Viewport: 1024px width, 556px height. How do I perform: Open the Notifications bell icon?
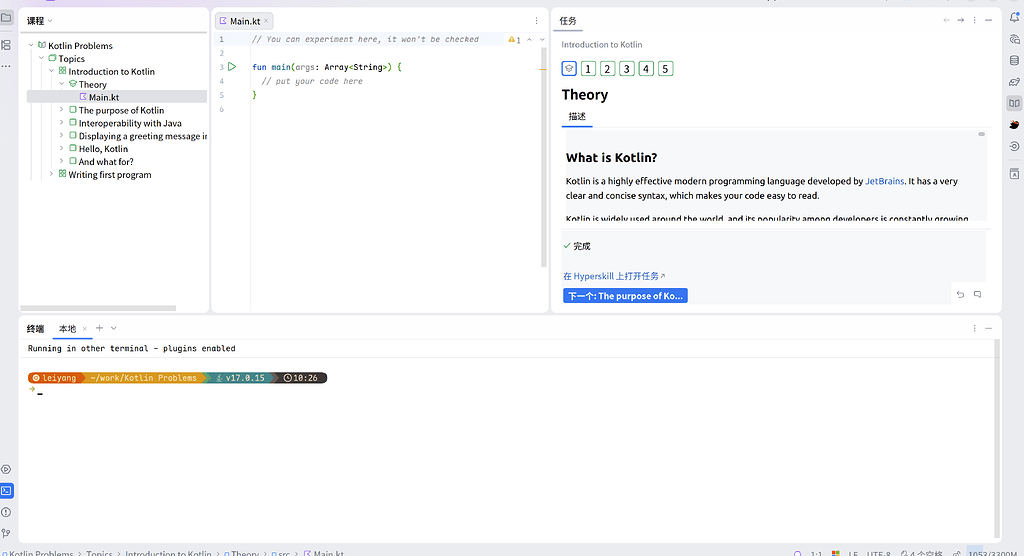click(1014, 18)
